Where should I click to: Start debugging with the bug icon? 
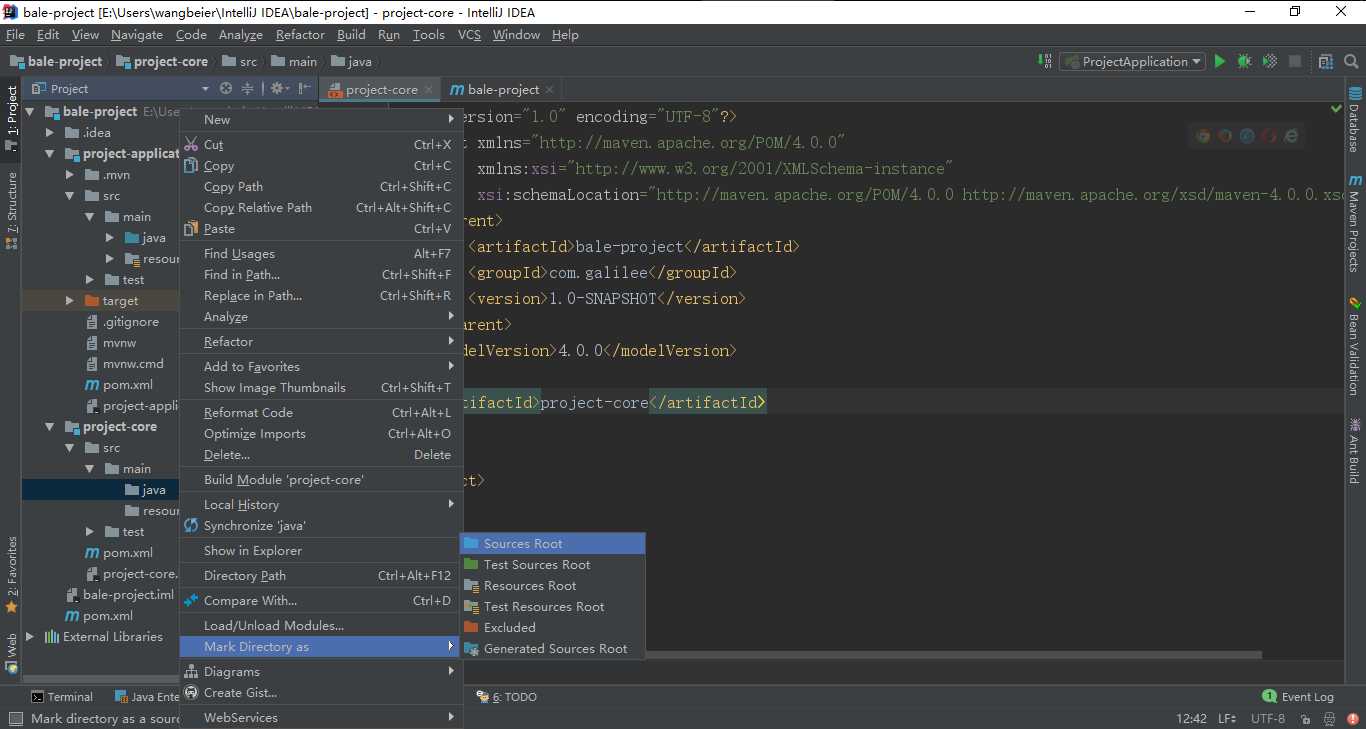click(x=1244, y=61)
